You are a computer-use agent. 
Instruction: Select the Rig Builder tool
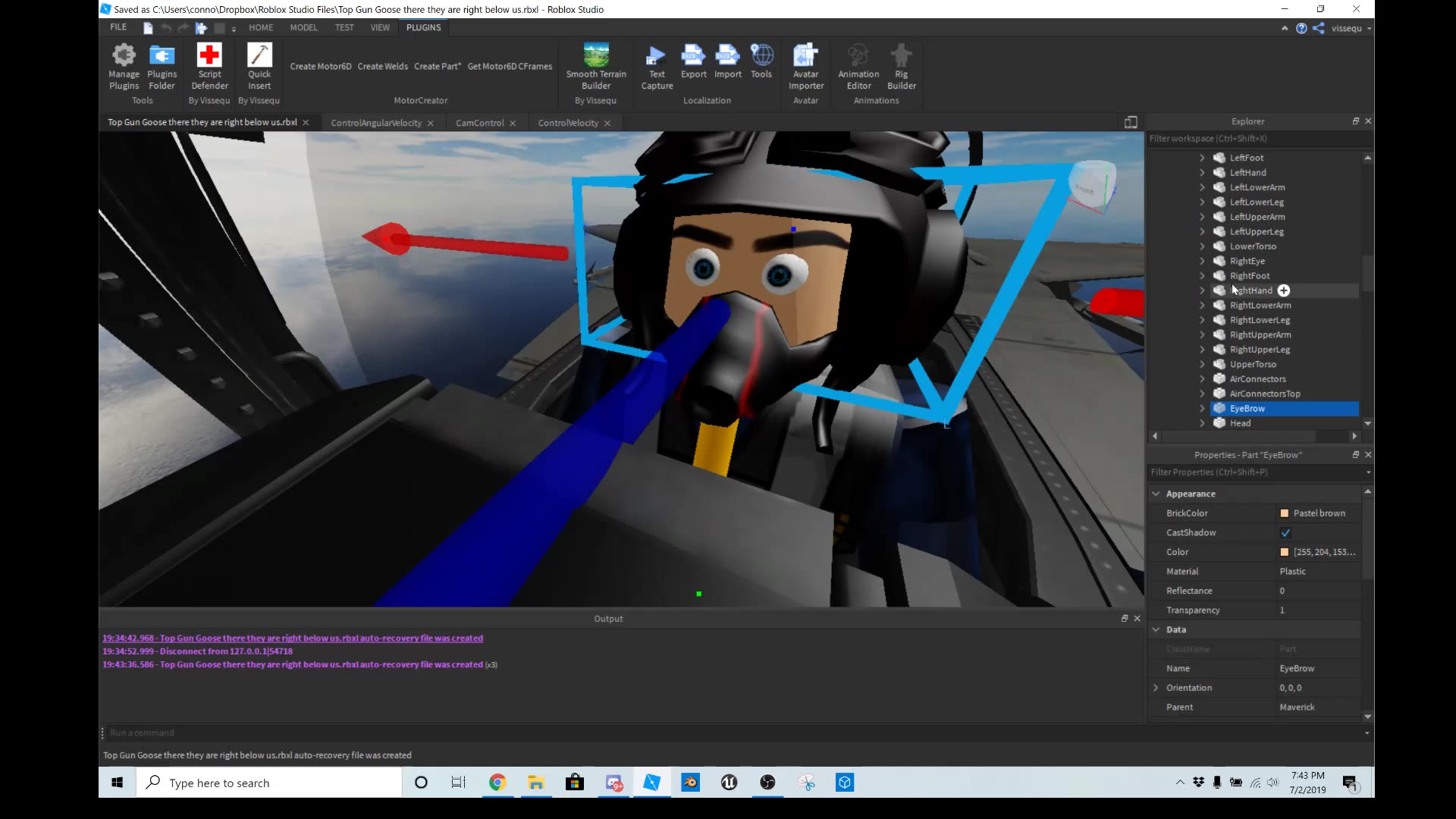click(x=901, y=64)
